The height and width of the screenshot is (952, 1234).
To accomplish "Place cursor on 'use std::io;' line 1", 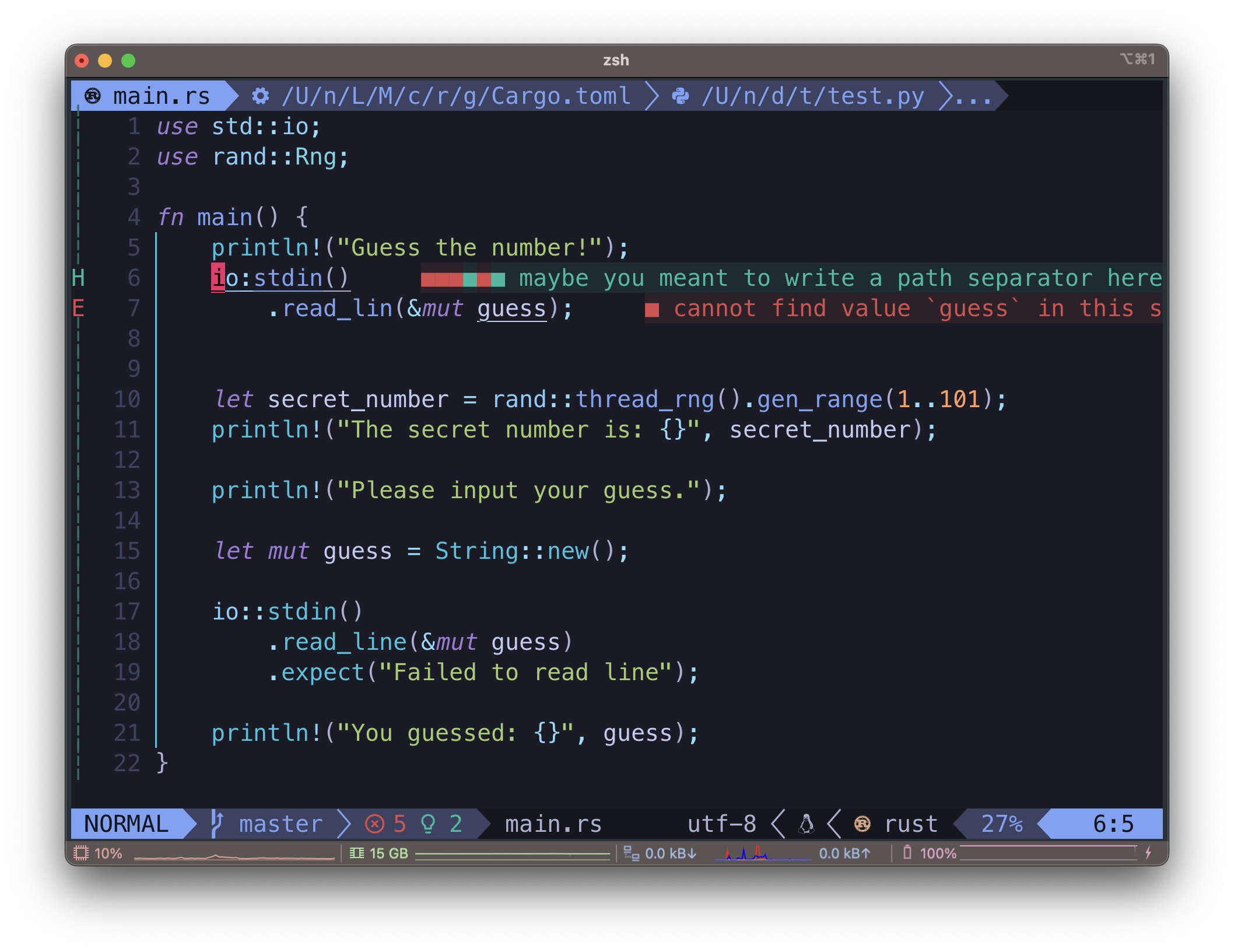I will click(x=239, y=126).
